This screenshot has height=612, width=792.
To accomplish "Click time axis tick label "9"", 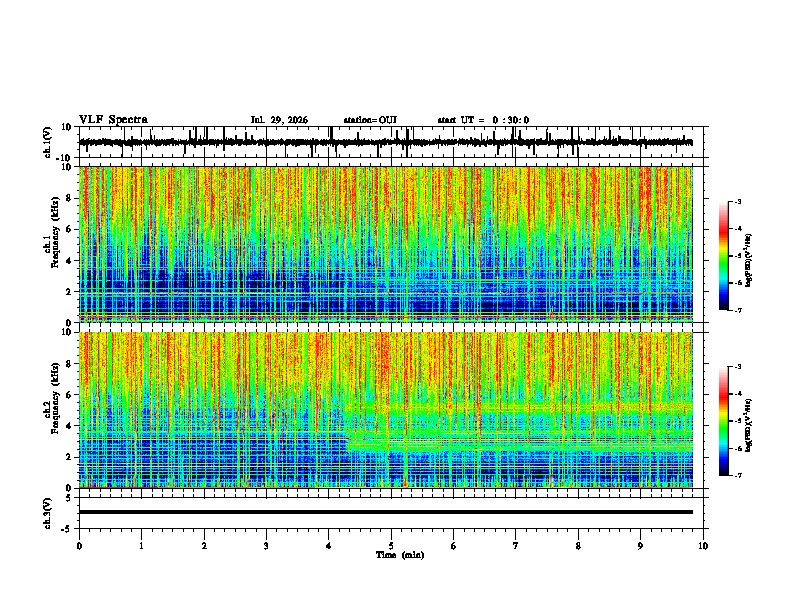I will coord(640,546).
